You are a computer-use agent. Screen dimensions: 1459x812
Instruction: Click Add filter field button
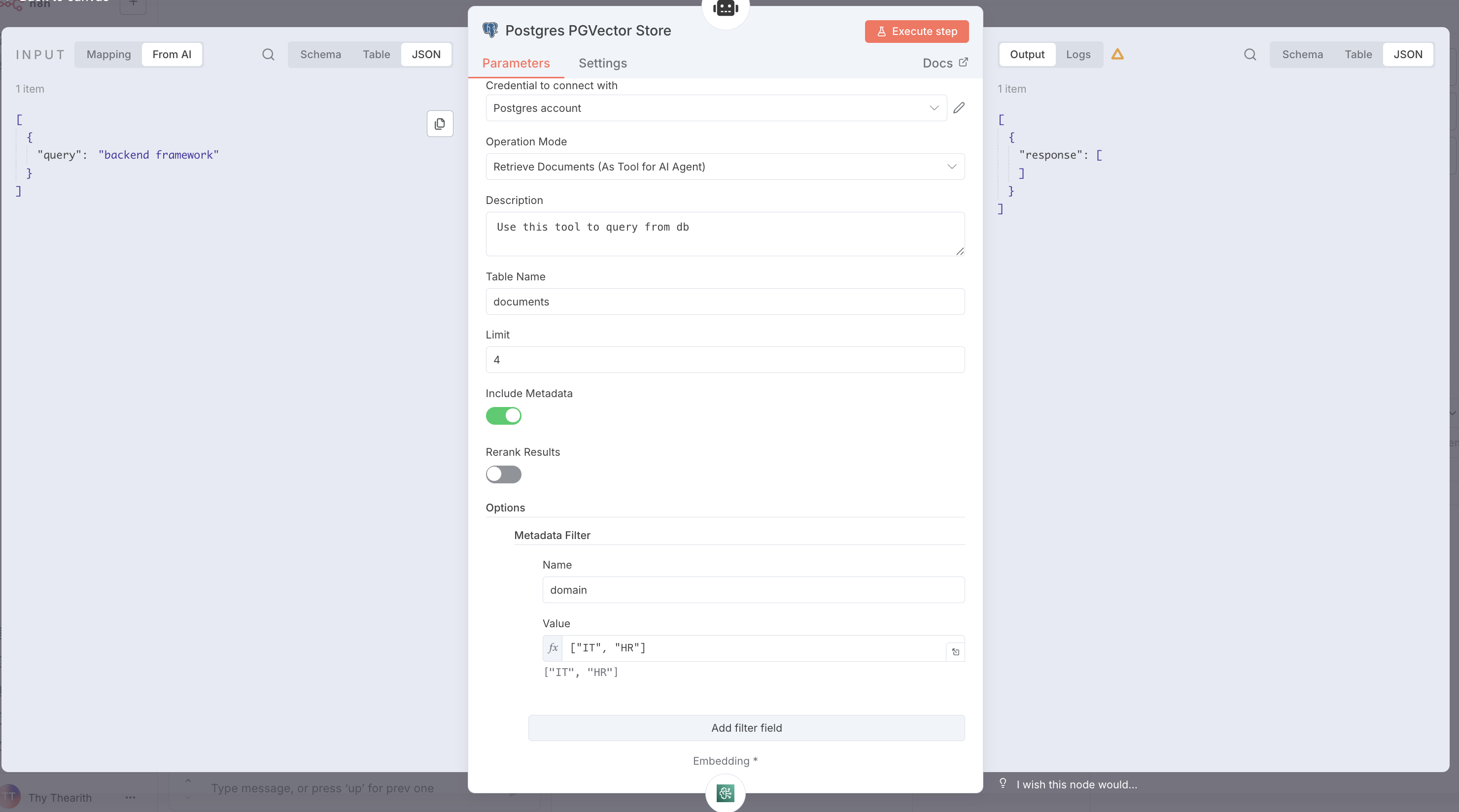pos(746,728)
